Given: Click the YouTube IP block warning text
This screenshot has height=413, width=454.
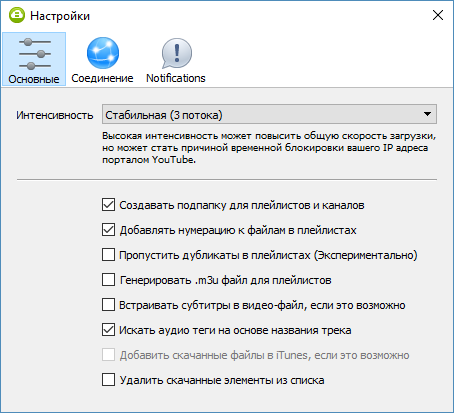Looking at the screenshot, I should tap(269, 148).
